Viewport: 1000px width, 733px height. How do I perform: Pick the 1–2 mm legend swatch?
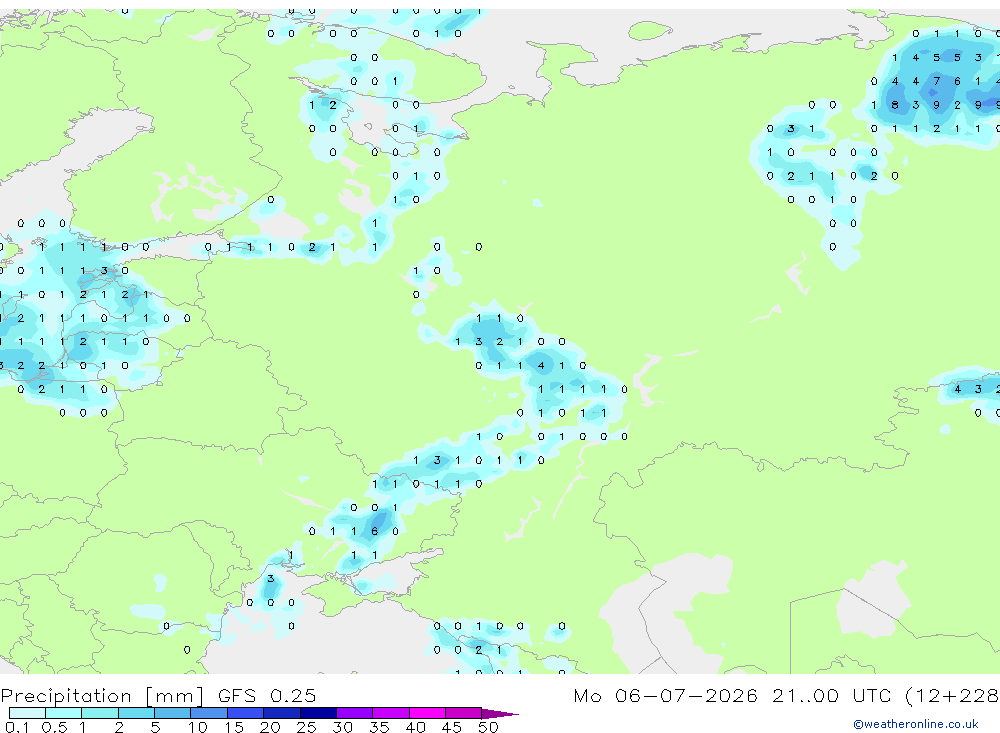(99, 713)
